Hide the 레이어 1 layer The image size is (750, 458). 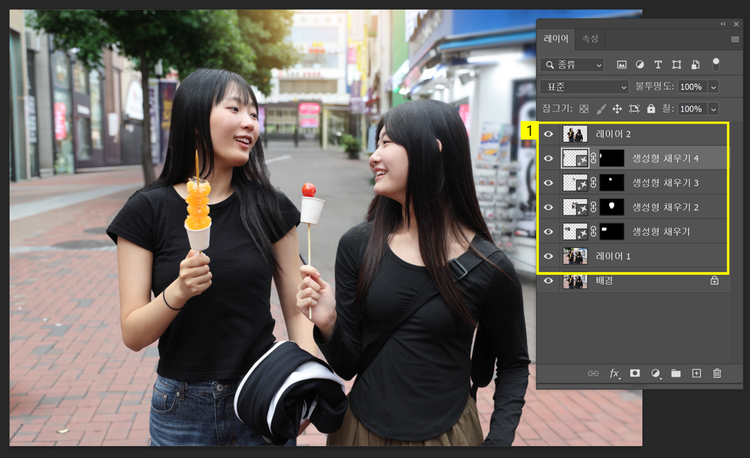(548, 256)
